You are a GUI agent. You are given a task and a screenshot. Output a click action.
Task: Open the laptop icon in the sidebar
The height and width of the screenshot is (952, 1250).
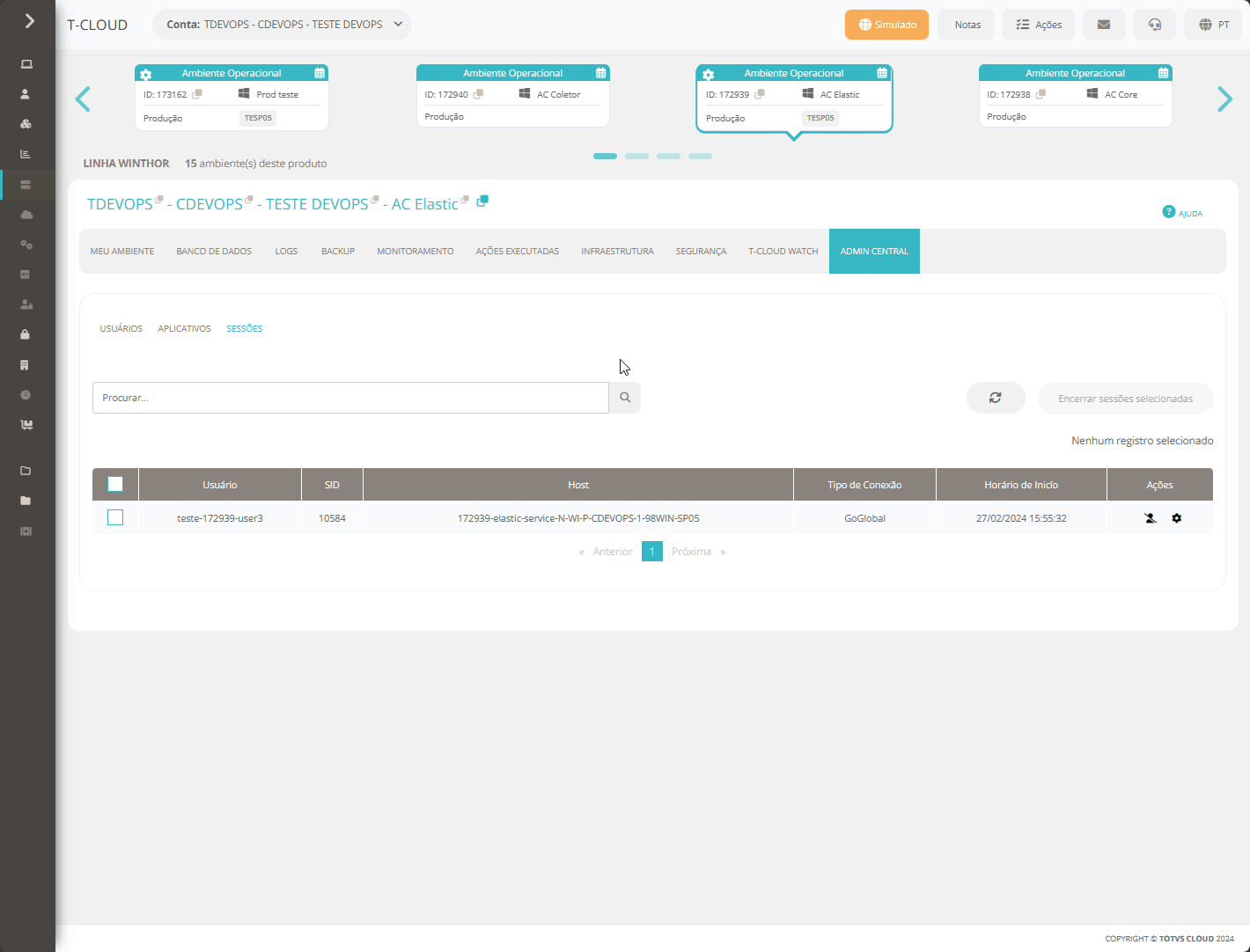pos(26,64)
